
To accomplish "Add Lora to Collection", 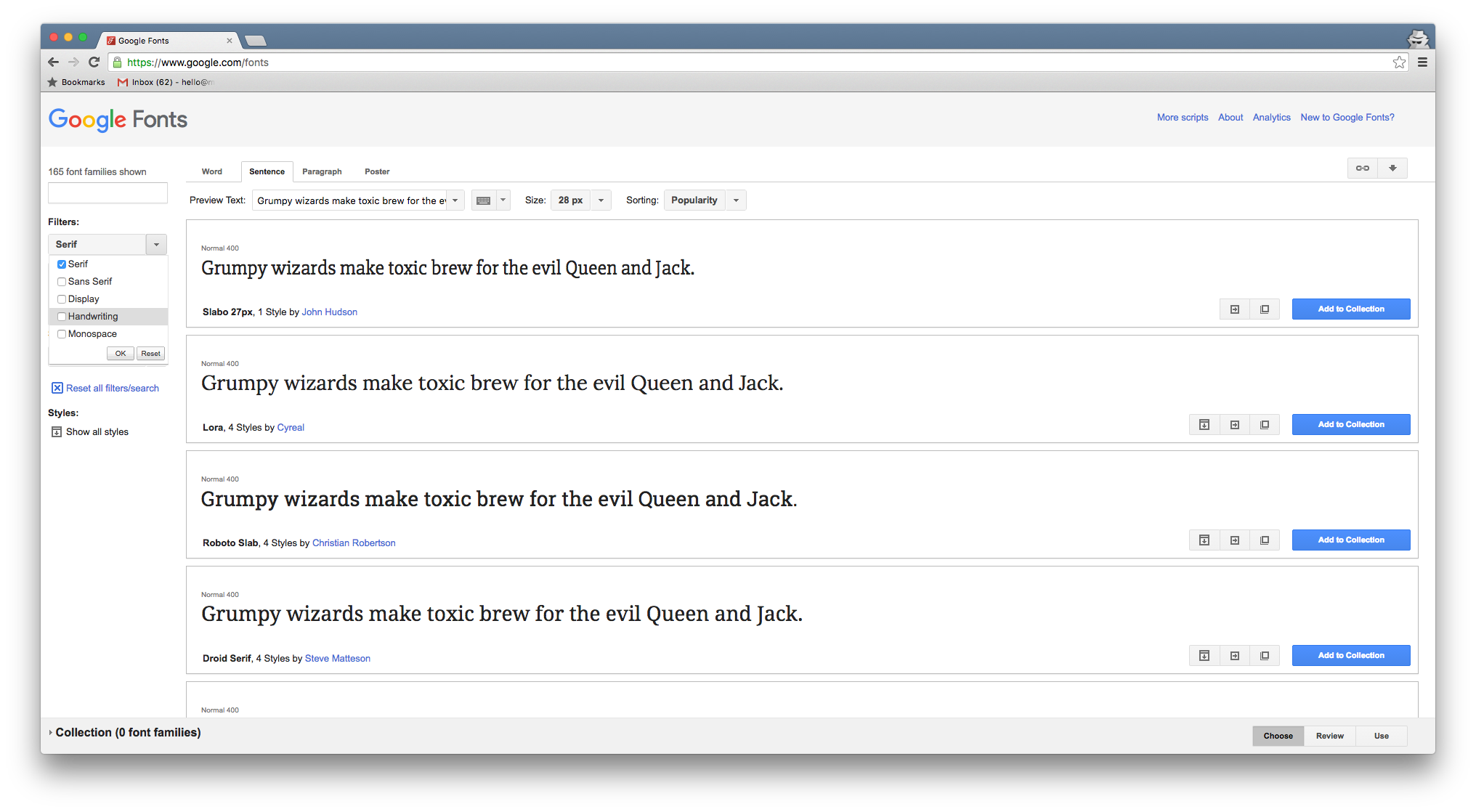I will [1351, 425].
